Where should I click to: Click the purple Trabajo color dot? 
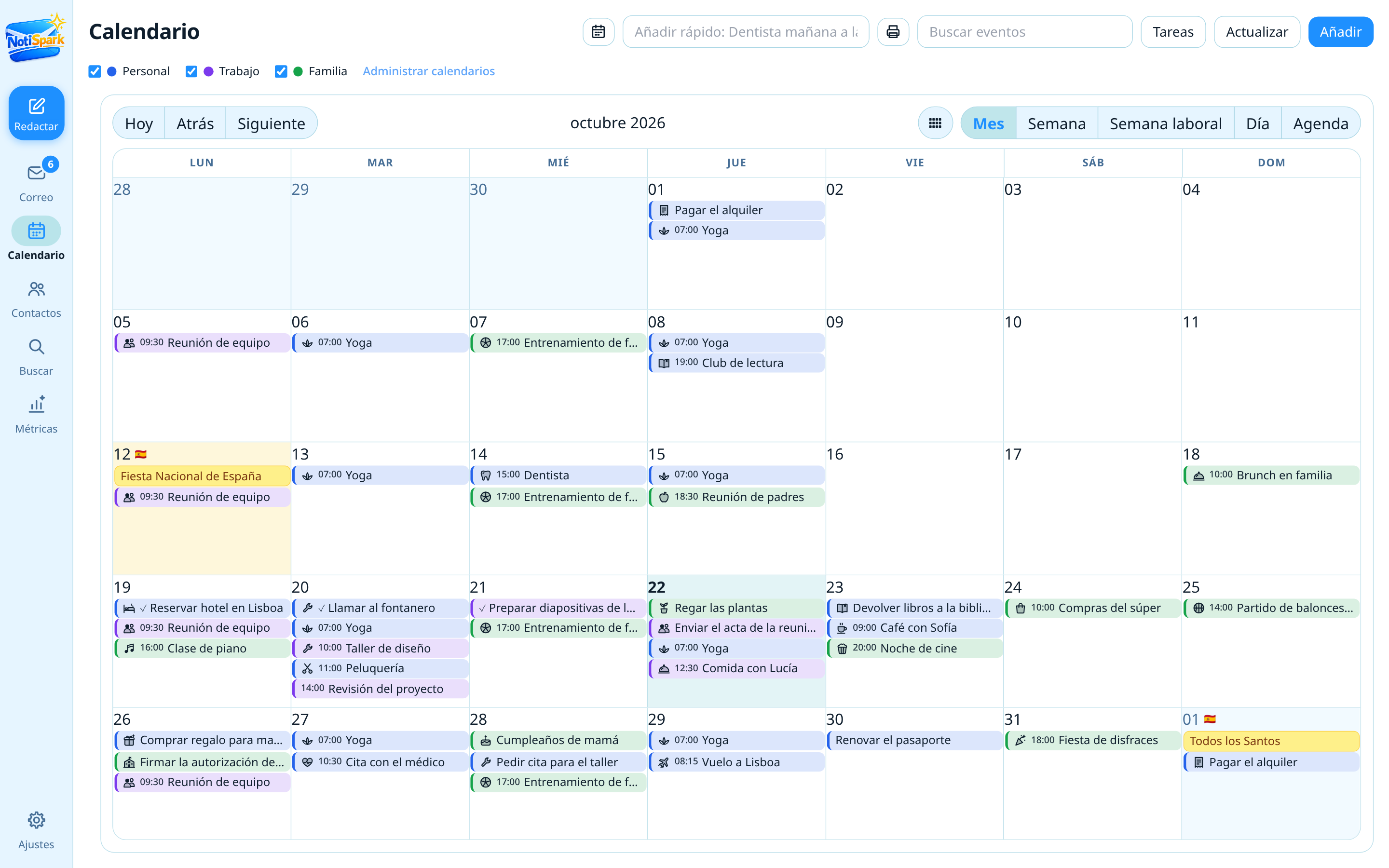point(208,71)
